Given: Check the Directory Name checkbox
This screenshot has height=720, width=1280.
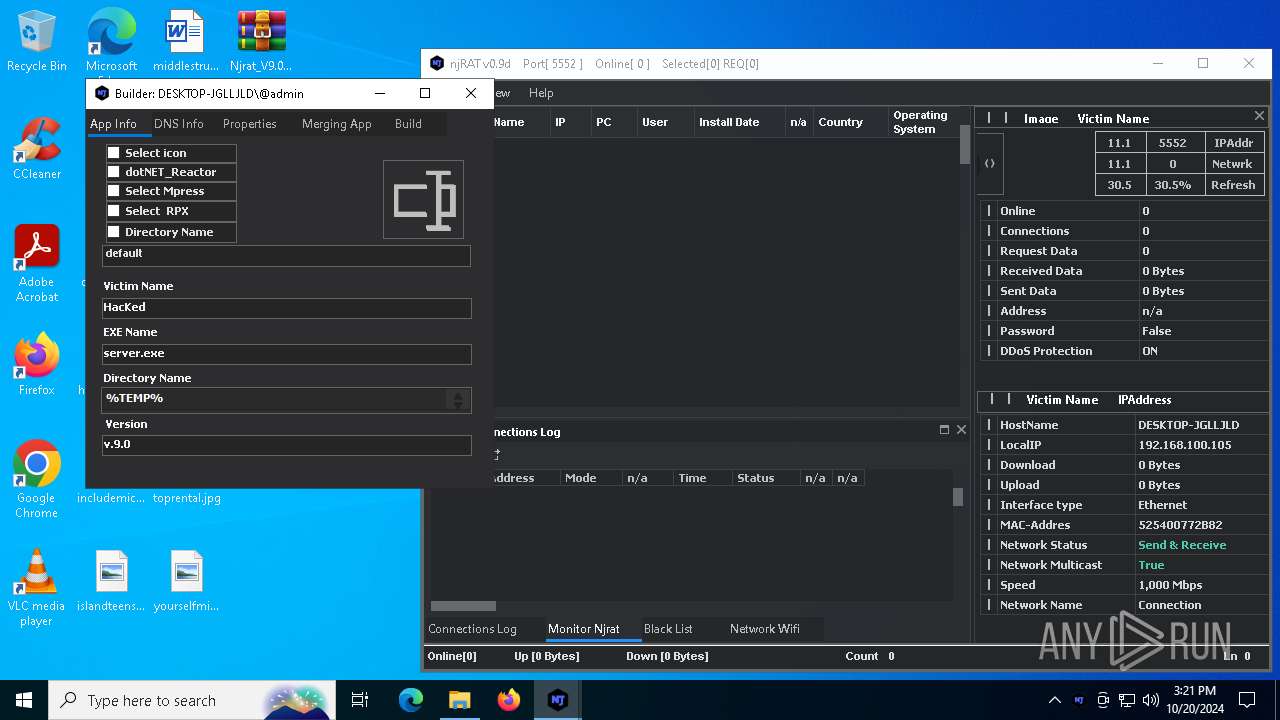Looking at the screenshot, I should 114,232.
